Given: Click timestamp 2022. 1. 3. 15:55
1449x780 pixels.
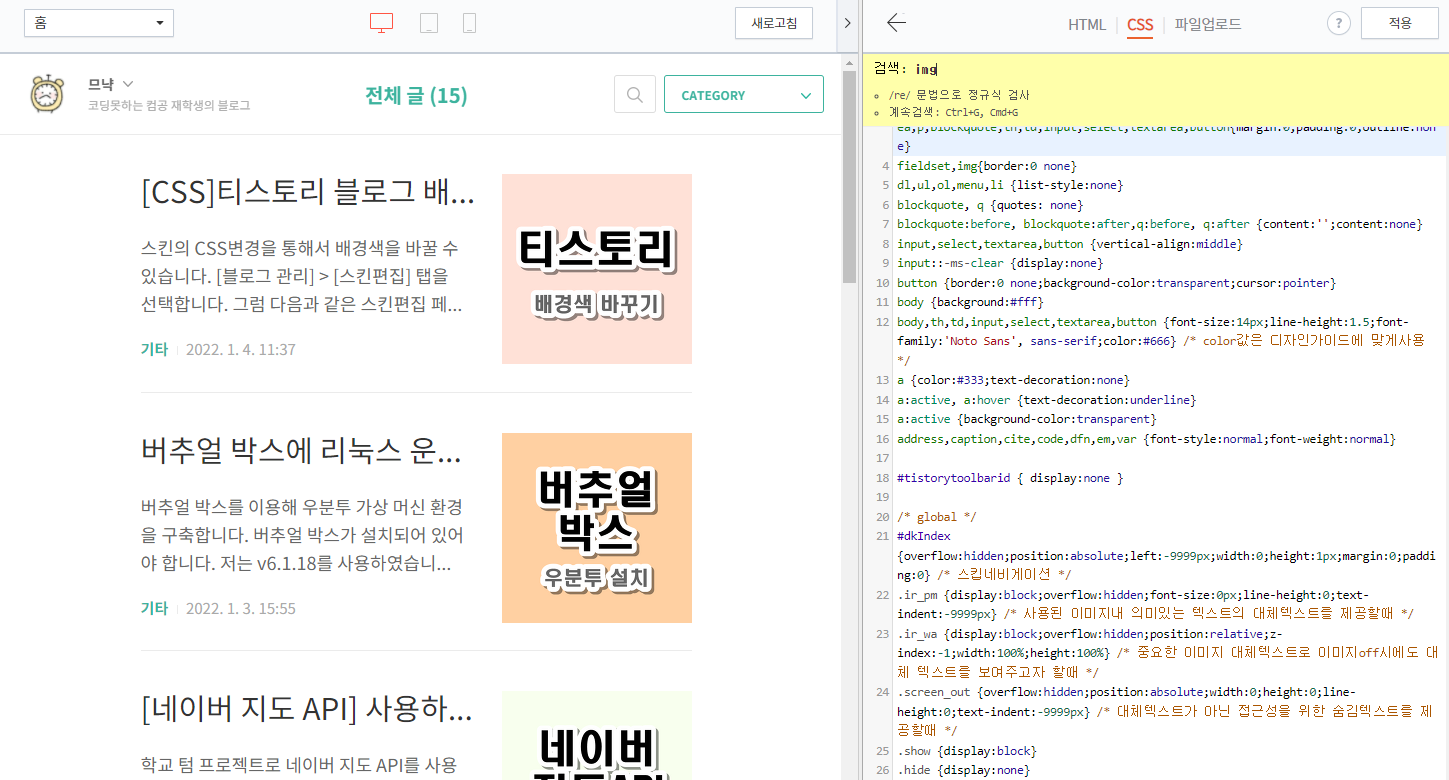Looking at the screenshot, I should (x=240, y=608).
